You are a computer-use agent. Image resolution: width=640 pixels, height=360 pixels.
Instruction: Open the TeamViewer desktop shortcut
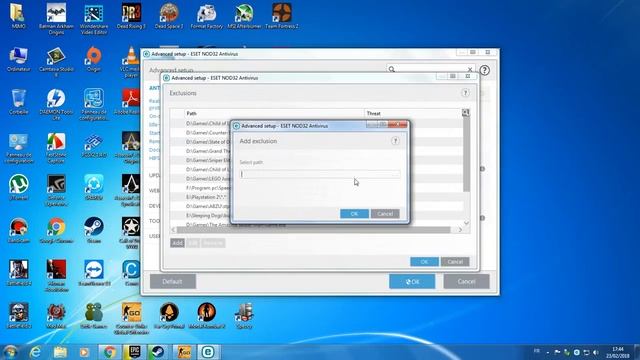pos(93,273)
